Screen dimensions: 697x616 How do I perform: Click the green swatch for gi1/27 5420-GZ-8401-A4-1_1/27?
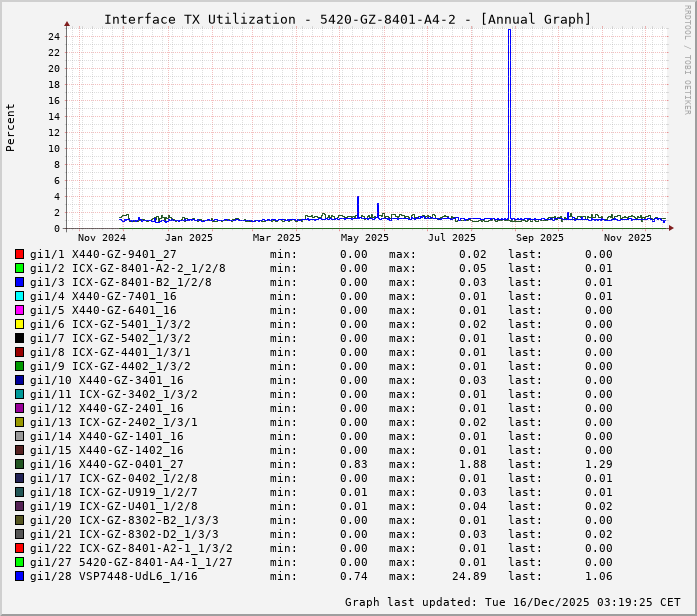(x=19, y=562)
